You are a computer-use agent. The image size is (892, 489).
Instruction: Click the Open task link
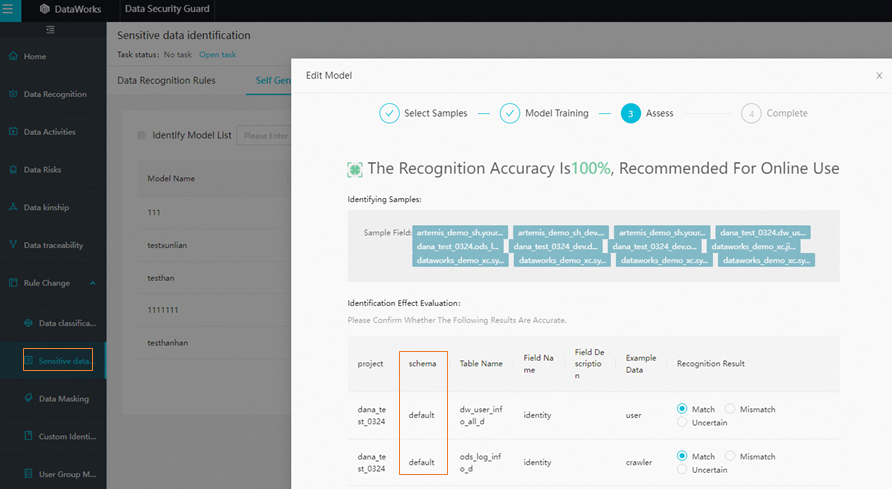(x=217, y=55)
